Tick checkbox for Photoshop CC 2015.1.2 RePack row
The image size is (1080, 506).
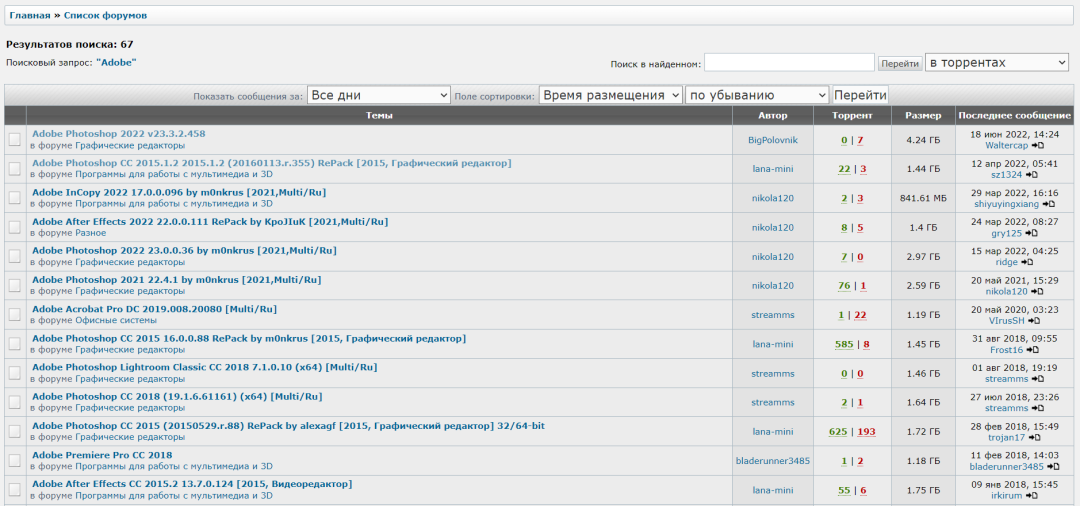tap(14, 169)
